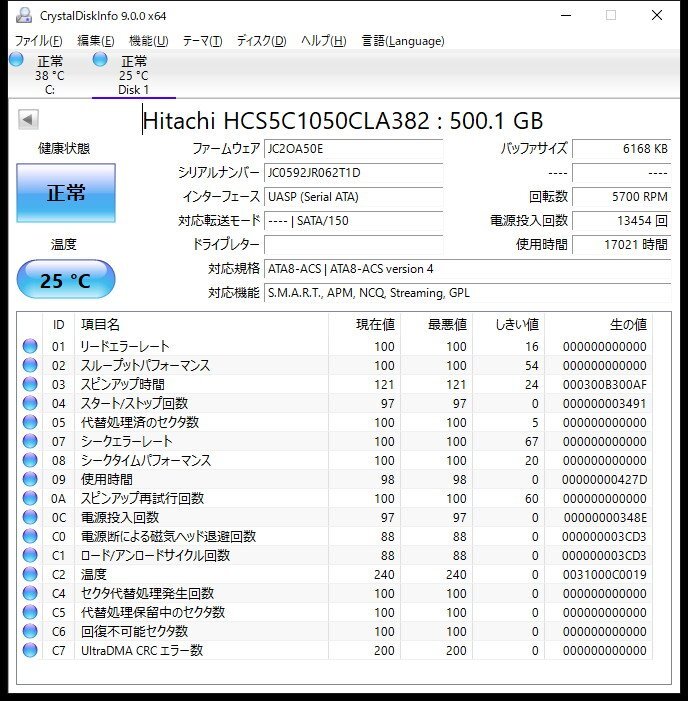Open the ヘルプ(H) menu

click(323, 41)
